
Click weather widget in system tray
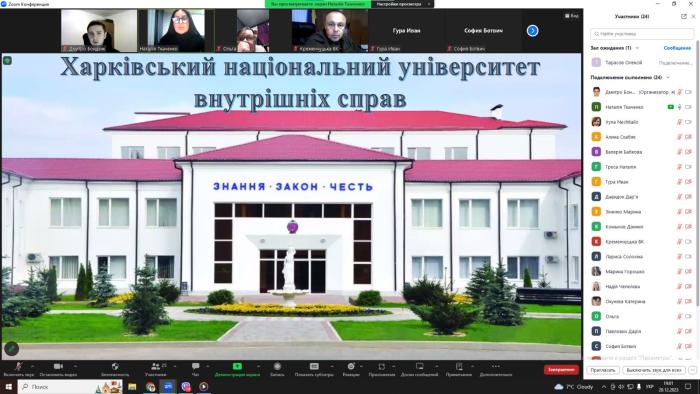point(574,387)
